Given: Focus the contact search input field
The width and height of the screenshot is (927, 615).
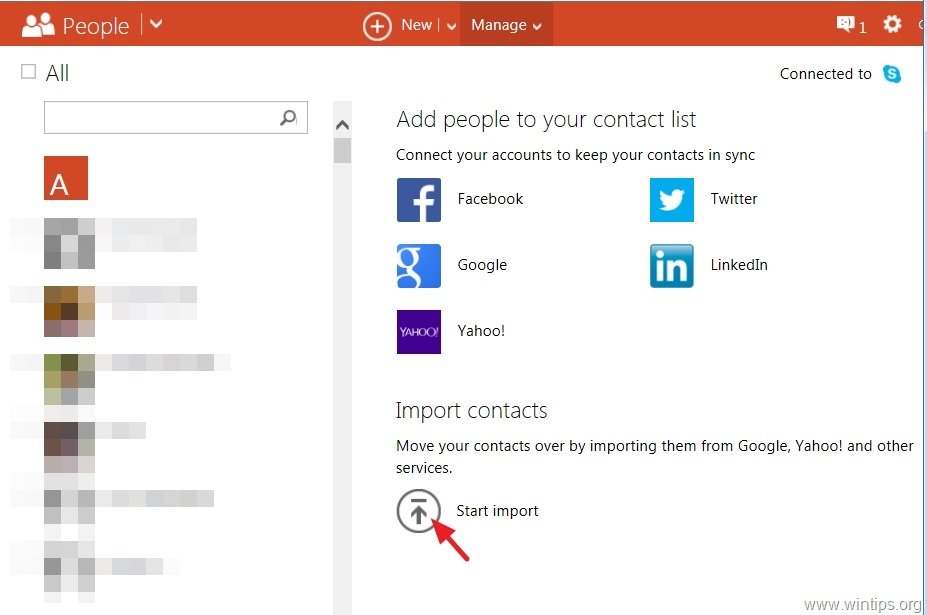Looking at the screenshot, I should pos(176,117).
